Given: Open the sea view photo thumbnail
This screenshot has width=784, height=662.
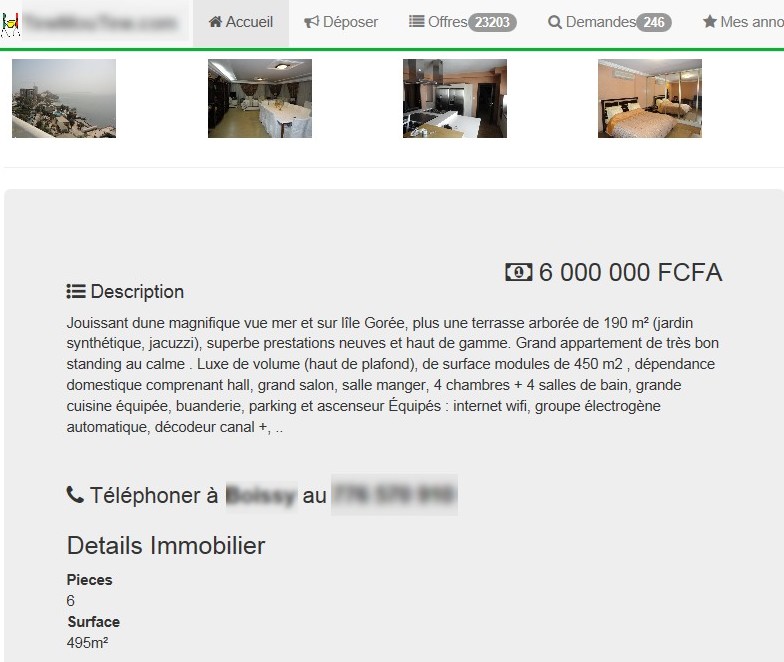Looking at the screenshot, I should coord(64,98).
